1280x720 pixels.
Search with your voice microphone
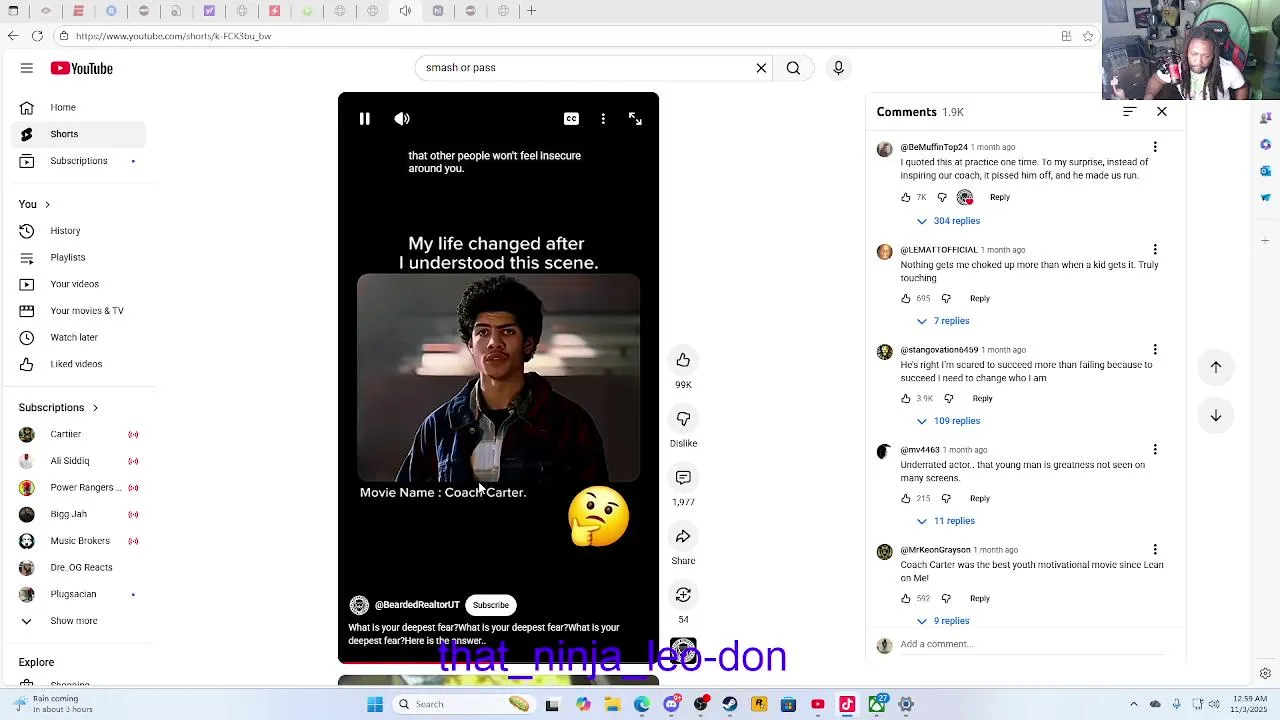coord(838,68)
